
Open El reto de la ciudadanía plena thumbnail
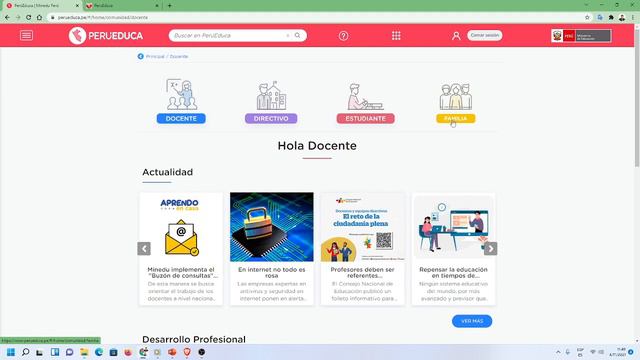[363, 227]
